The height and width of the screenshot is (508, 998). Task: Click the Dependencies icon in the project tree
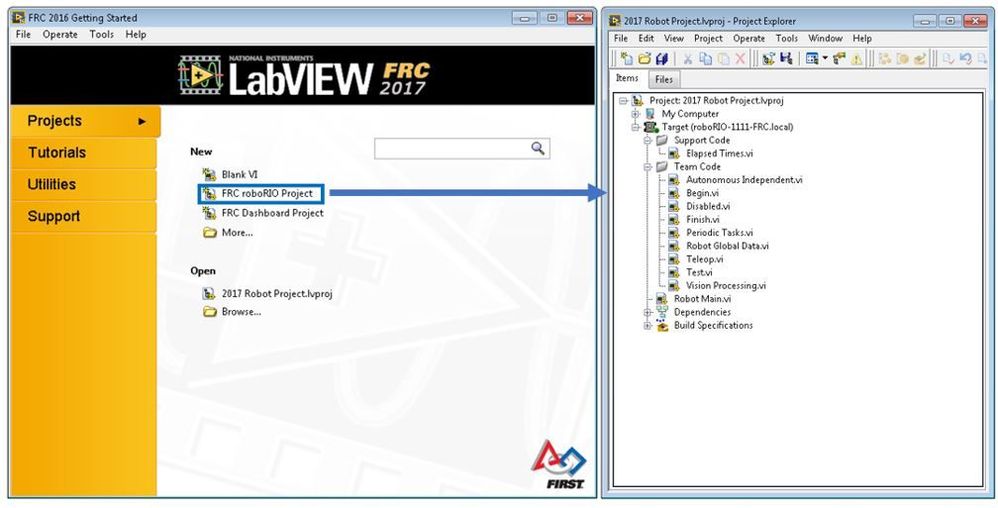[x=663, y=312]
